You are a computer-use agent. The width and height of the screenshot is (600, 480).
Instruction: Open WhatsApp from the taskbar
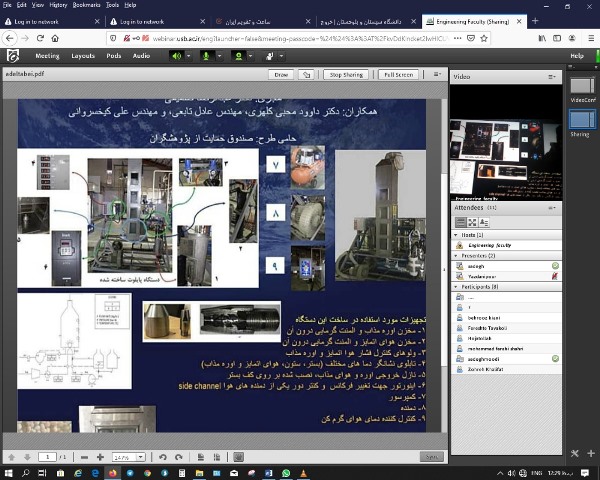click(x=286, y=473)
